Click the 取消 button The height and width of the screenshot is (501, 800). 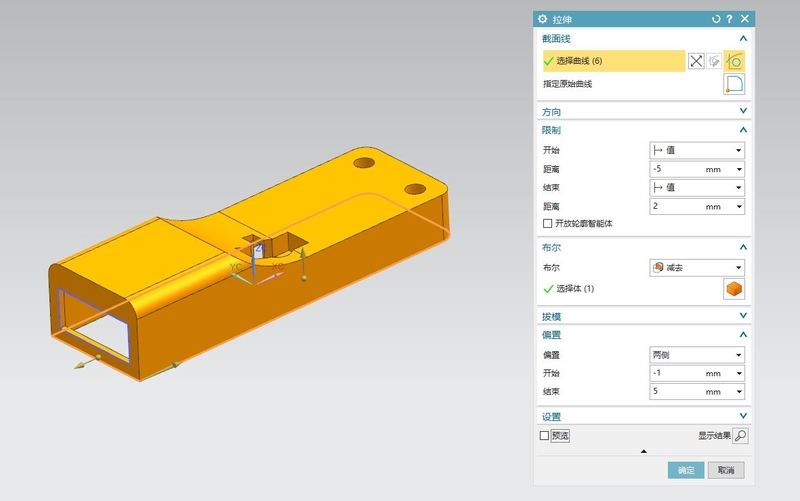pyautogui.click(x=726, y=470)
